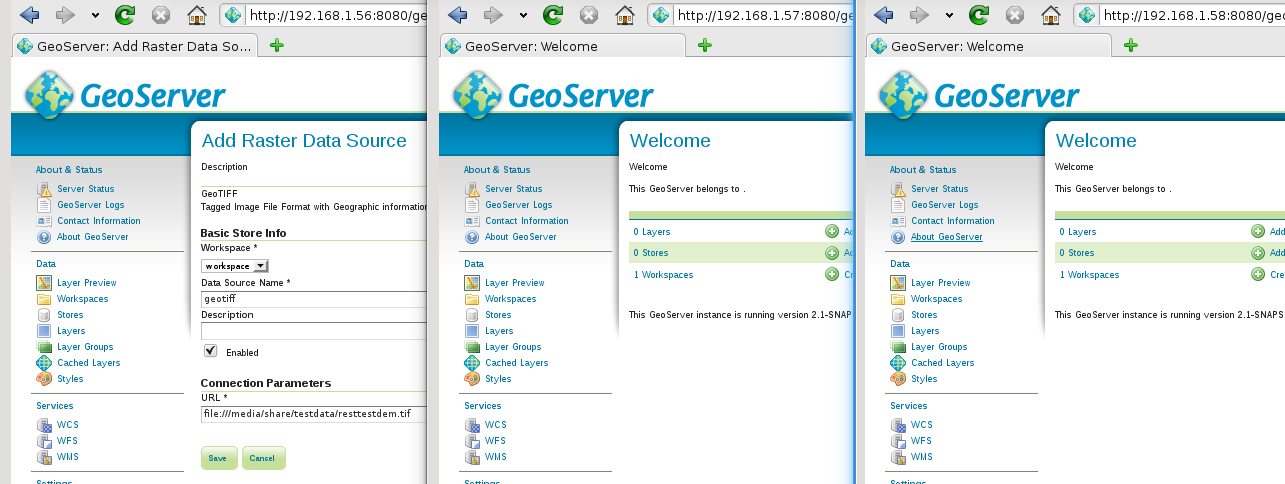This screenshot has height=484, width=1285.
Task: Select 'GeoServer: Welcome' tab in right window
Action: coord(989,46)
